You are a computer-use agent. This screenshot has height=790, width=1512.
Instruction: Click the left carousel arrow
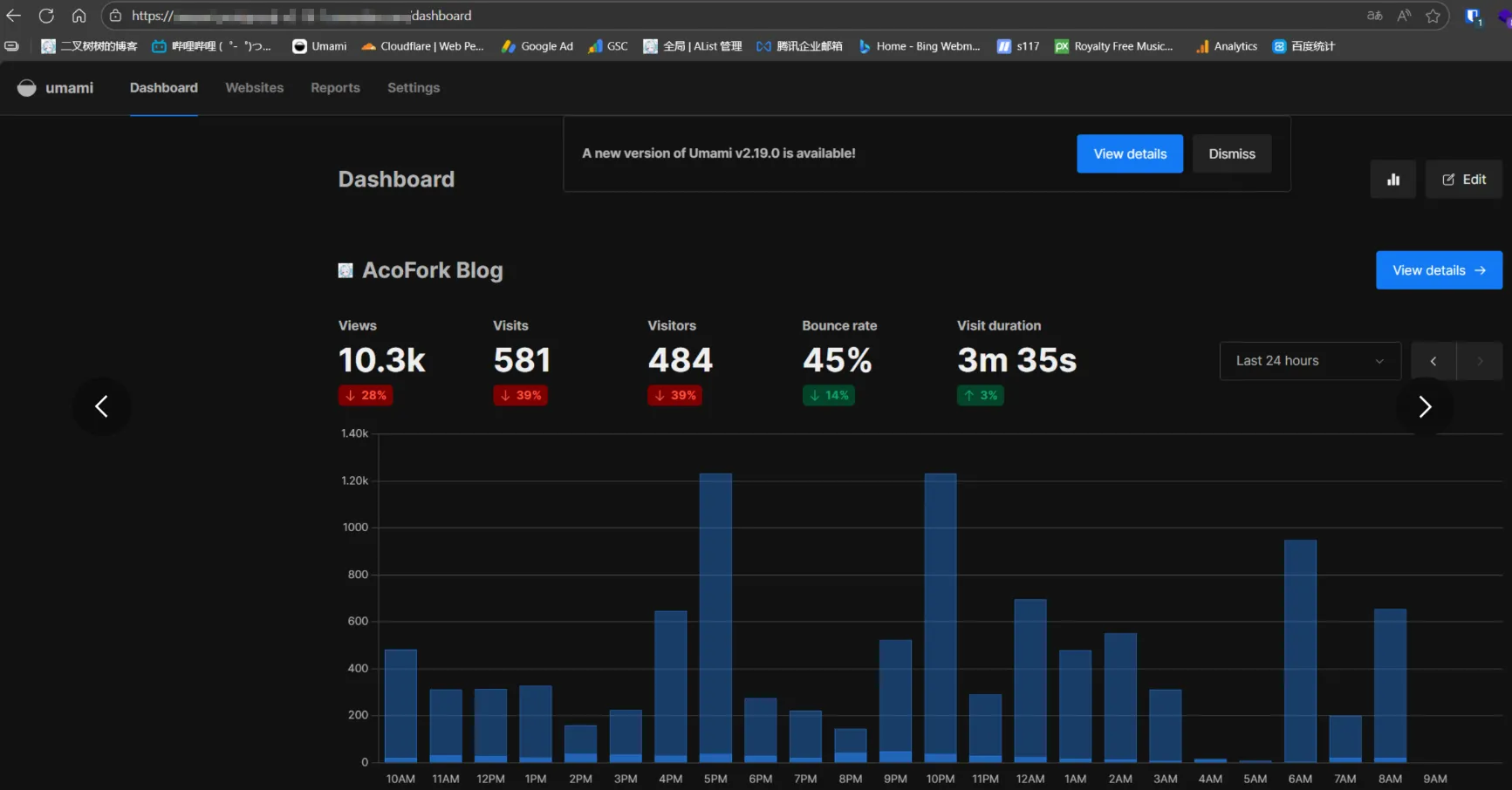point(102,406)
